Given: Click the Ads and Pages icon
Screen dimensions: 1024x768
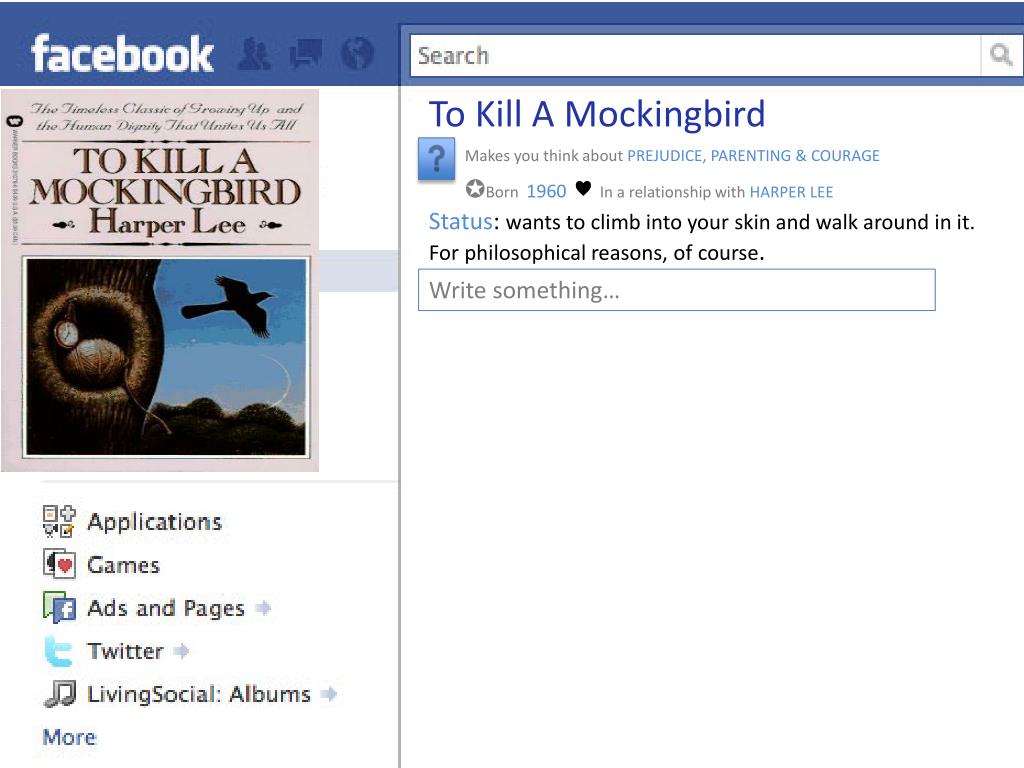Looking at the screenshot, I should click(x=59, y=607).
